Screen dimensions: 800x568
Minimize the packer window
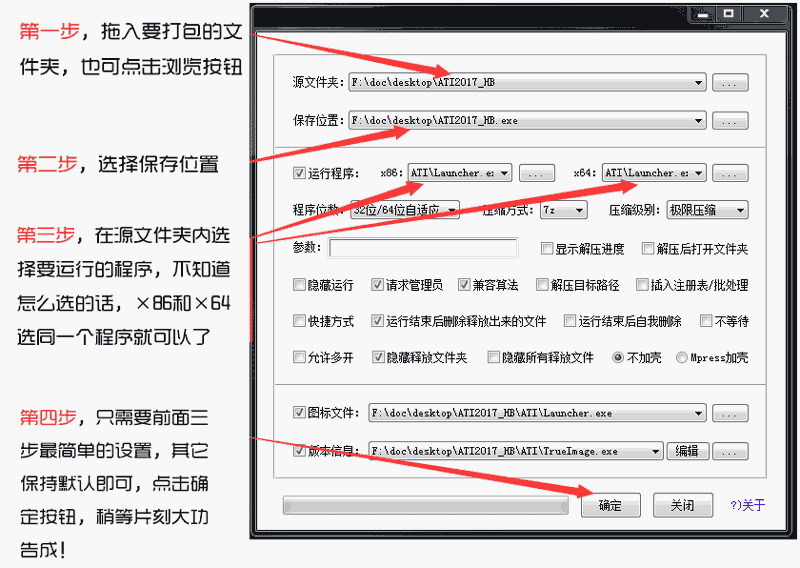click(704, 14)
